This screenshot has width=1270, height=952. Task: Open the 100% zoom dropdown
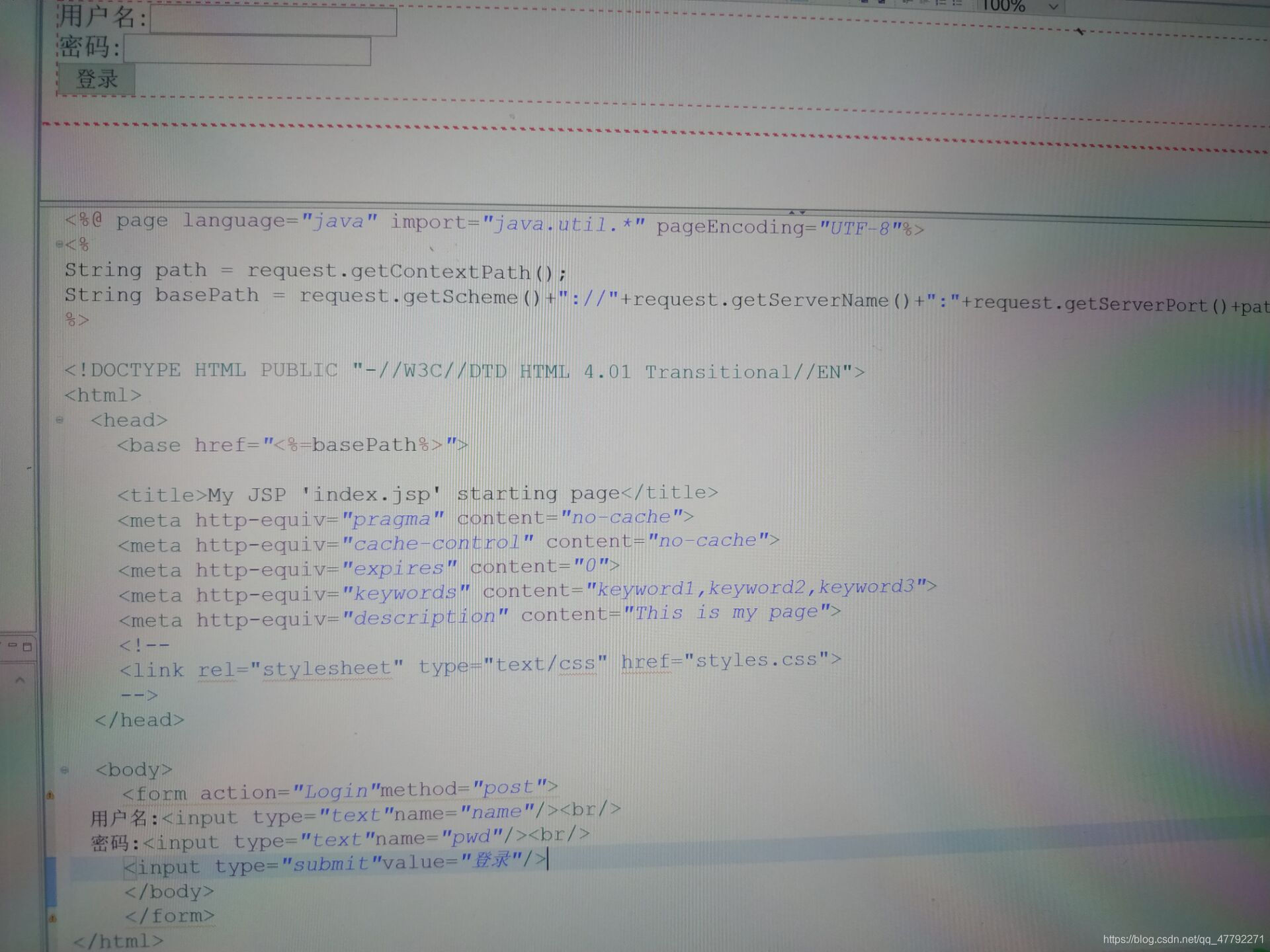pyautogui.click(x=1054, y=7)
